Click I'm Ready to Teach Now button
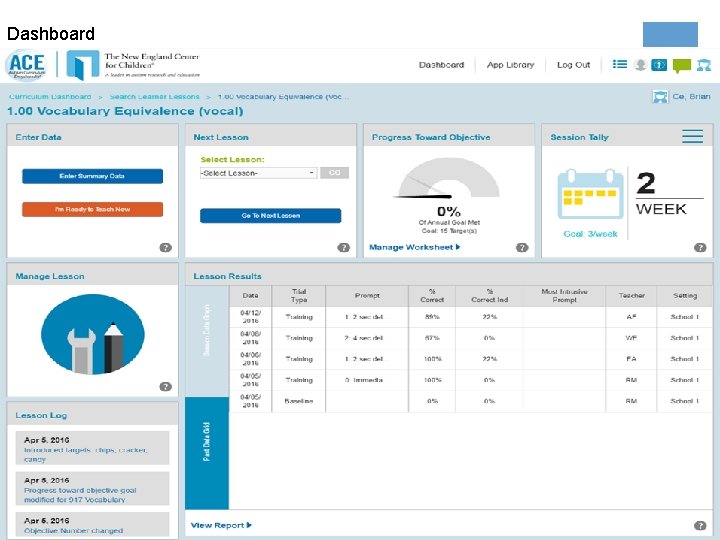Image resolution: width=720 pixels, height=540 pixels. click(92, 209)
